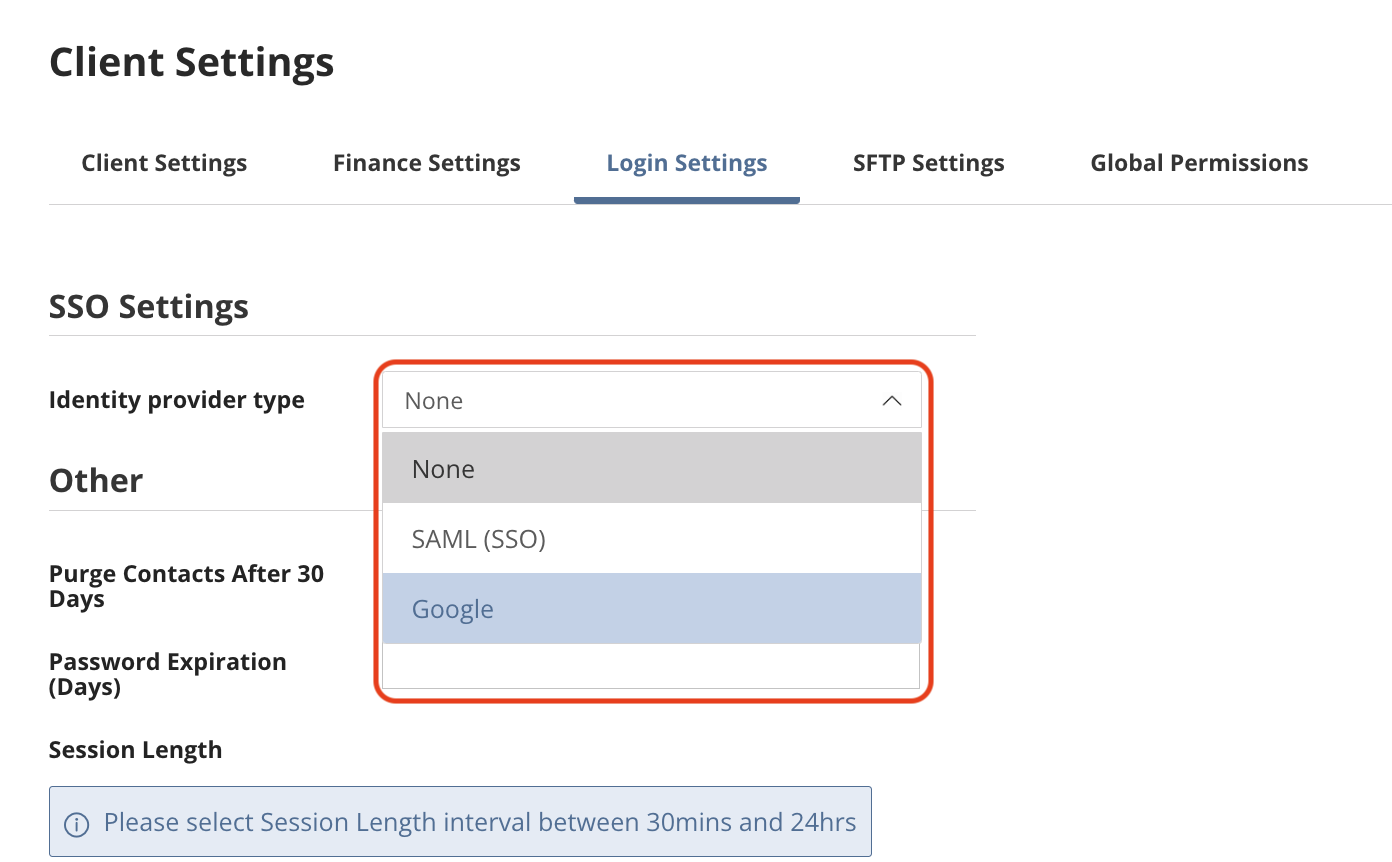Click the Session Length interval notice text
The width and height of the screenshot is (1392, 862).
pos(480,823)
